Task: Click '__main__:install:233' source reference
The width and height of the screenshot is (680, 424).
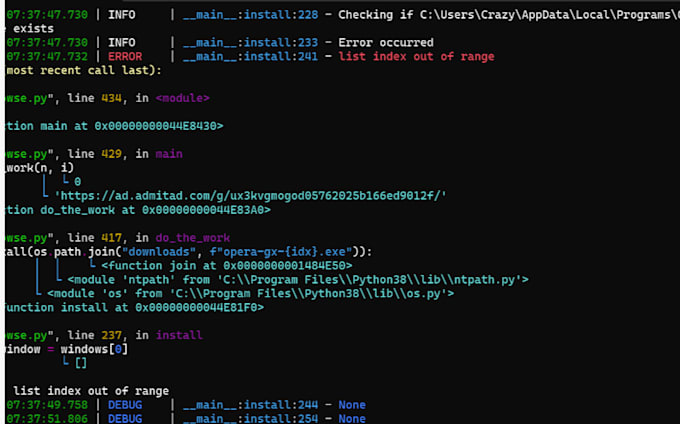Action: click(x=250, y=42)
